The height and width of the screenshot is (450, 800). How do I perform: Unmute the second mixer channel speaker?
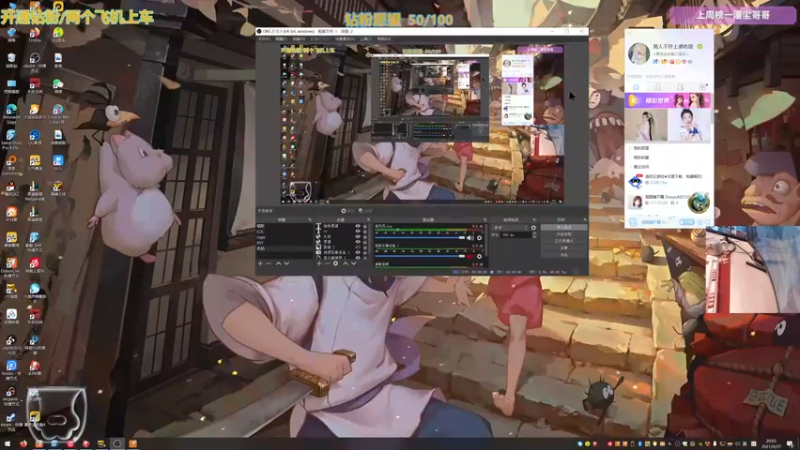point(470,256)
